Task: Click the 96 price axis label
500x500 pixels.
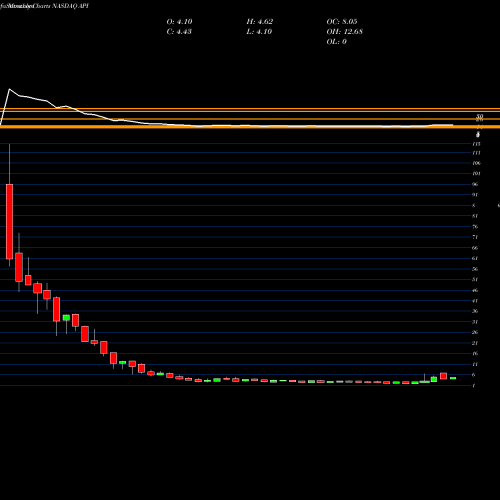Action: (475, 184)
